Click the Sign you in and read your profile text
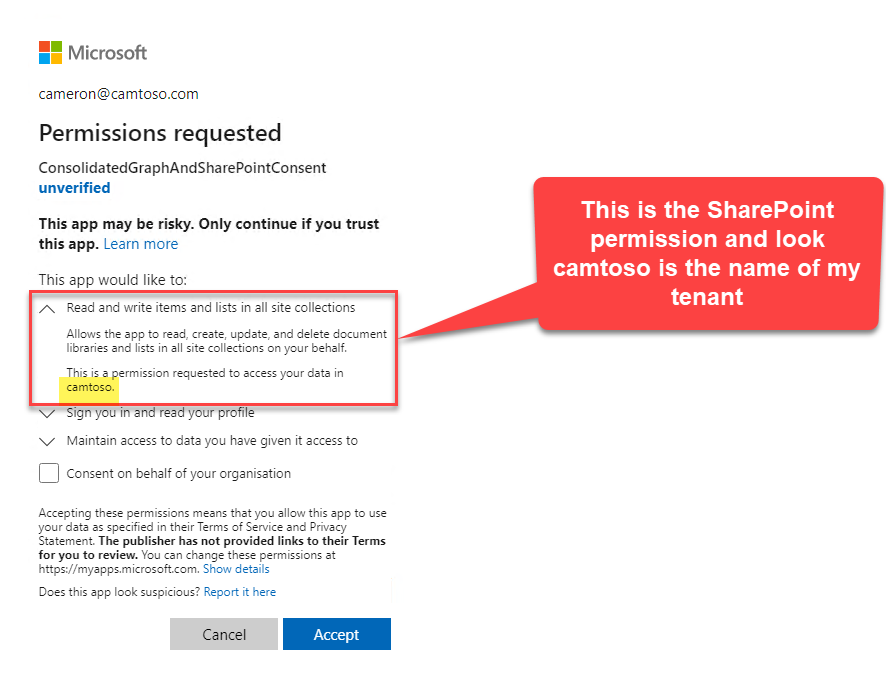The height and width of the screenshot is (679, 886). (x=160, y=413)
